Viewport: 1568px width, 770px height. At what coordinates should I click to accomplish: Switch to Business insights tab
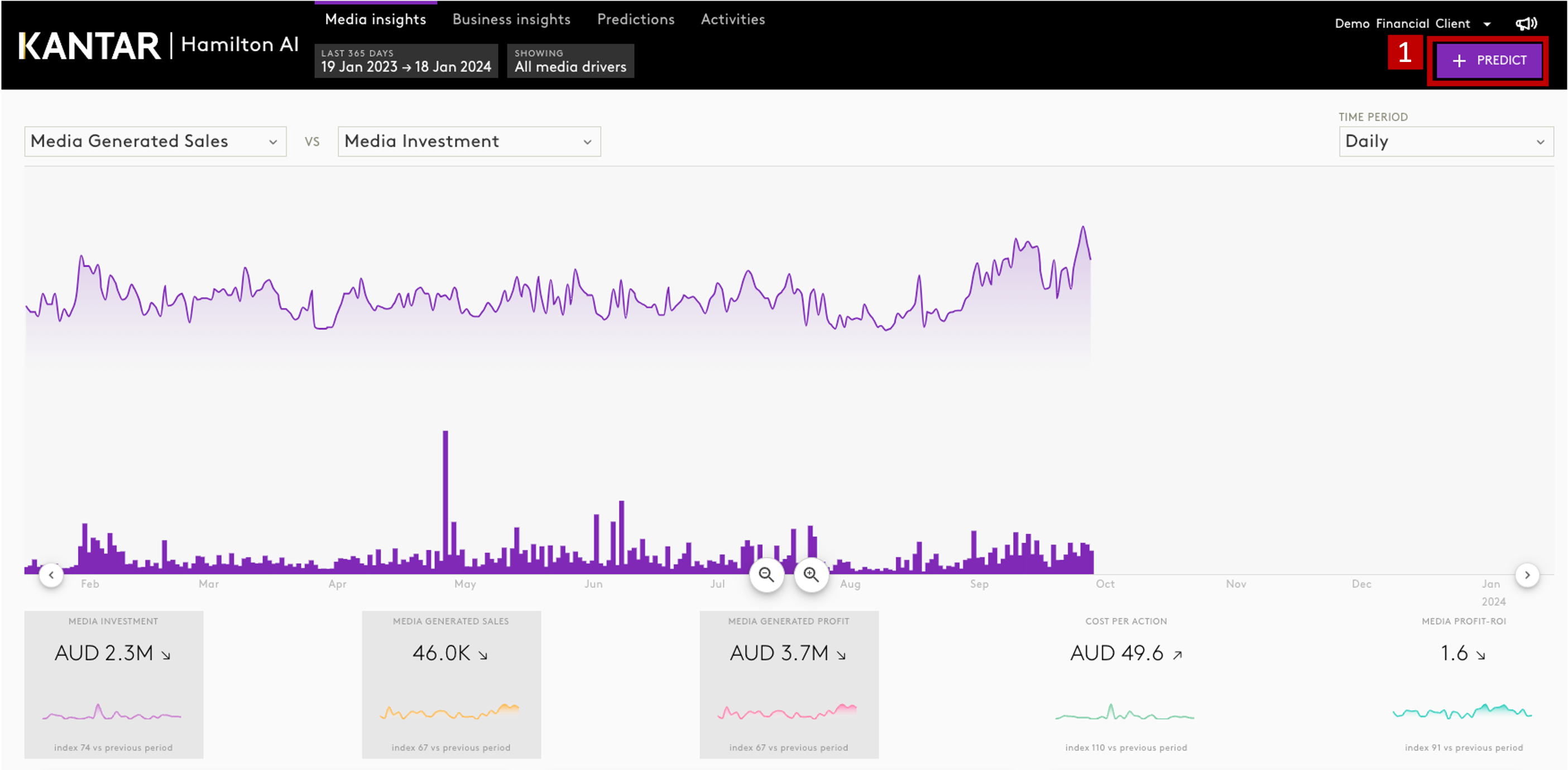pos(511,20)
